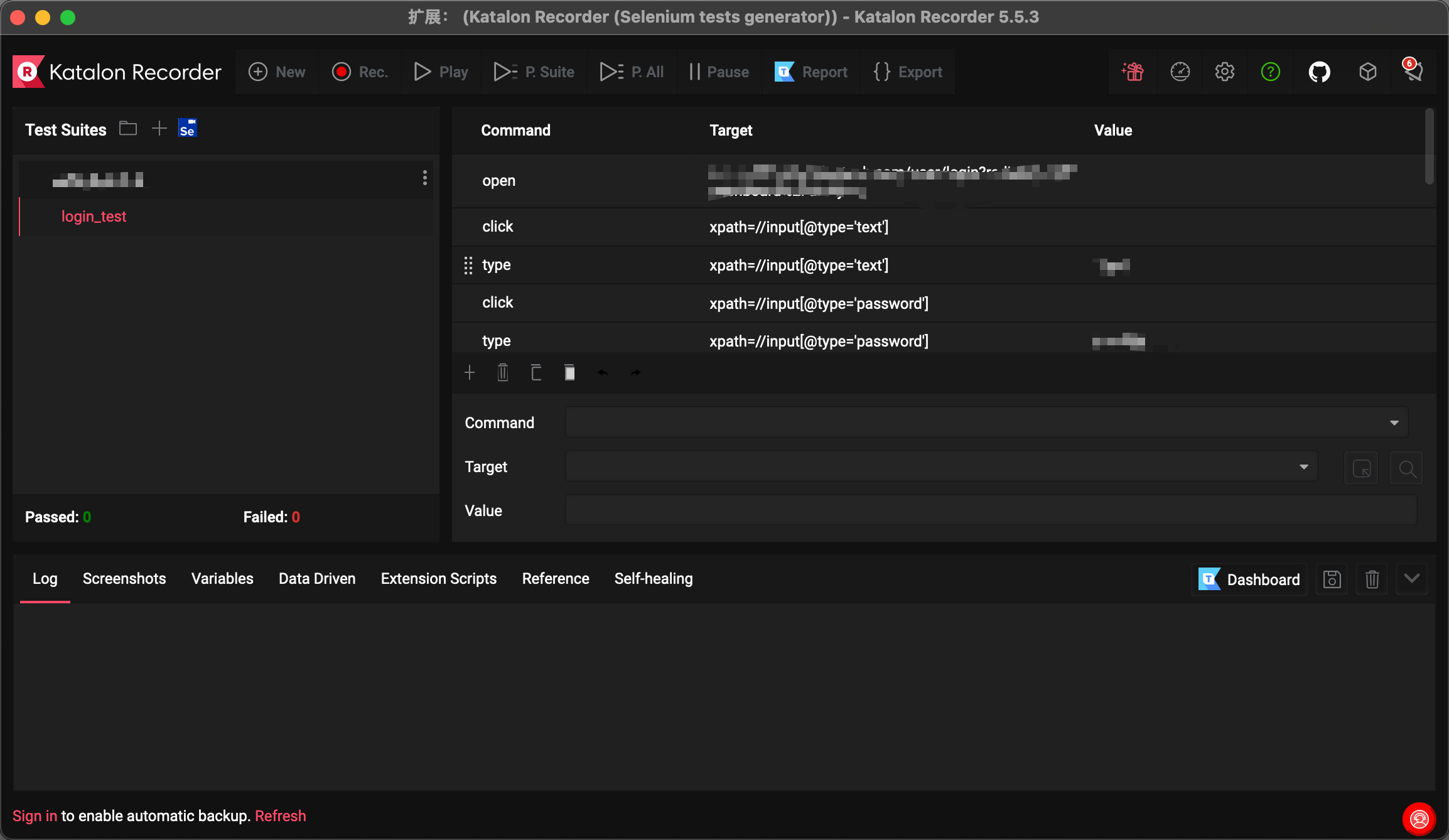This screenshot has width=1449, height=840.
Task: Expand the Target dropdown arrow
Action: coord(1304,466)
